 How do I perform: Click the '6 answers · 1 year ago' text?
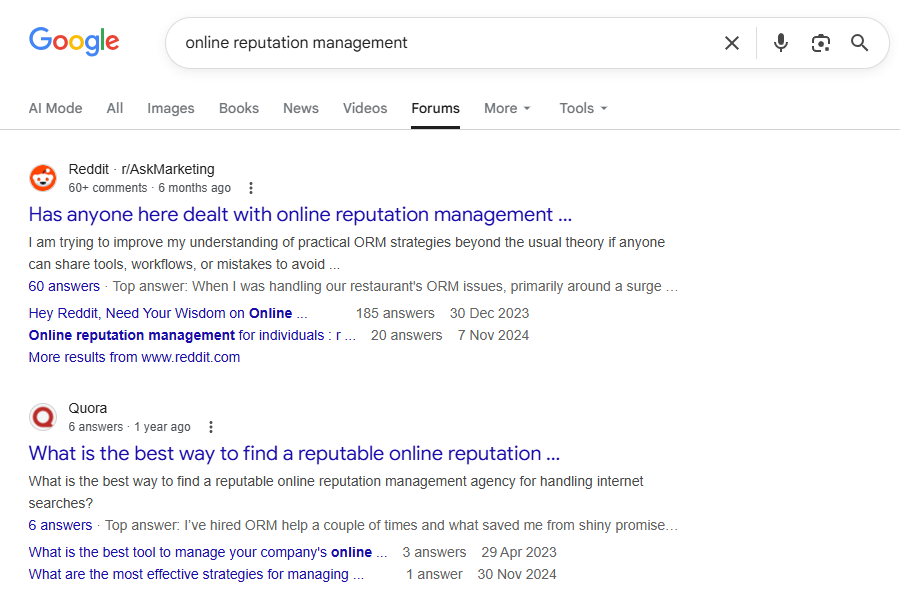(x=129, y=426)
